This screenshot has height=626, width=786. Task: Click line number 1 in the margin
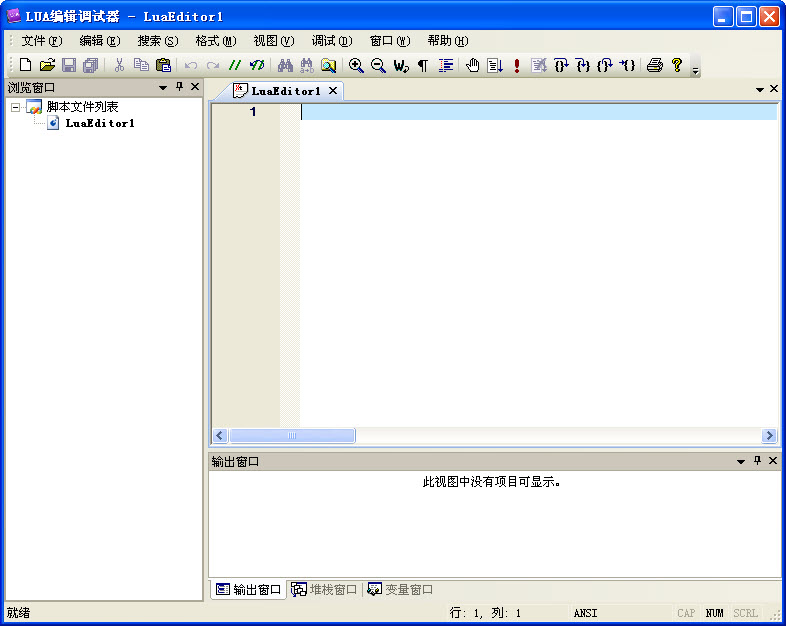[253, 111]
